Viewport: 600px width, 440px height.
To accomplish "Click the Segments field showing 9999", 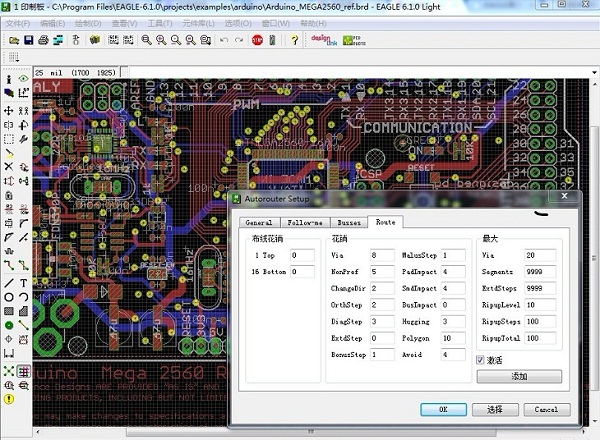I will 540,272.
